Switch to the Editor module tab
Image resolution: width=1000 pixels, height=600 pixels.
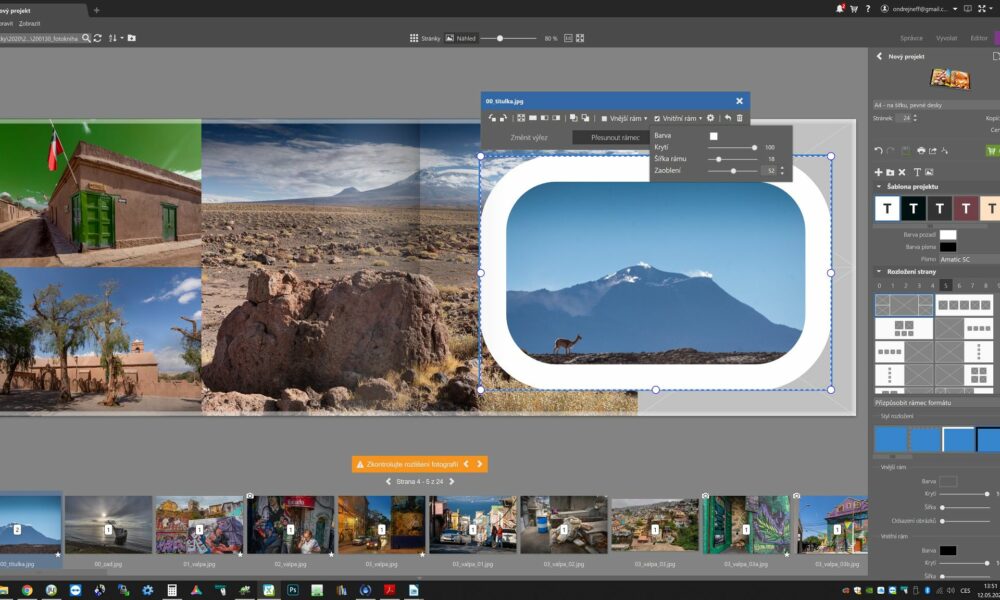(979, 38)
